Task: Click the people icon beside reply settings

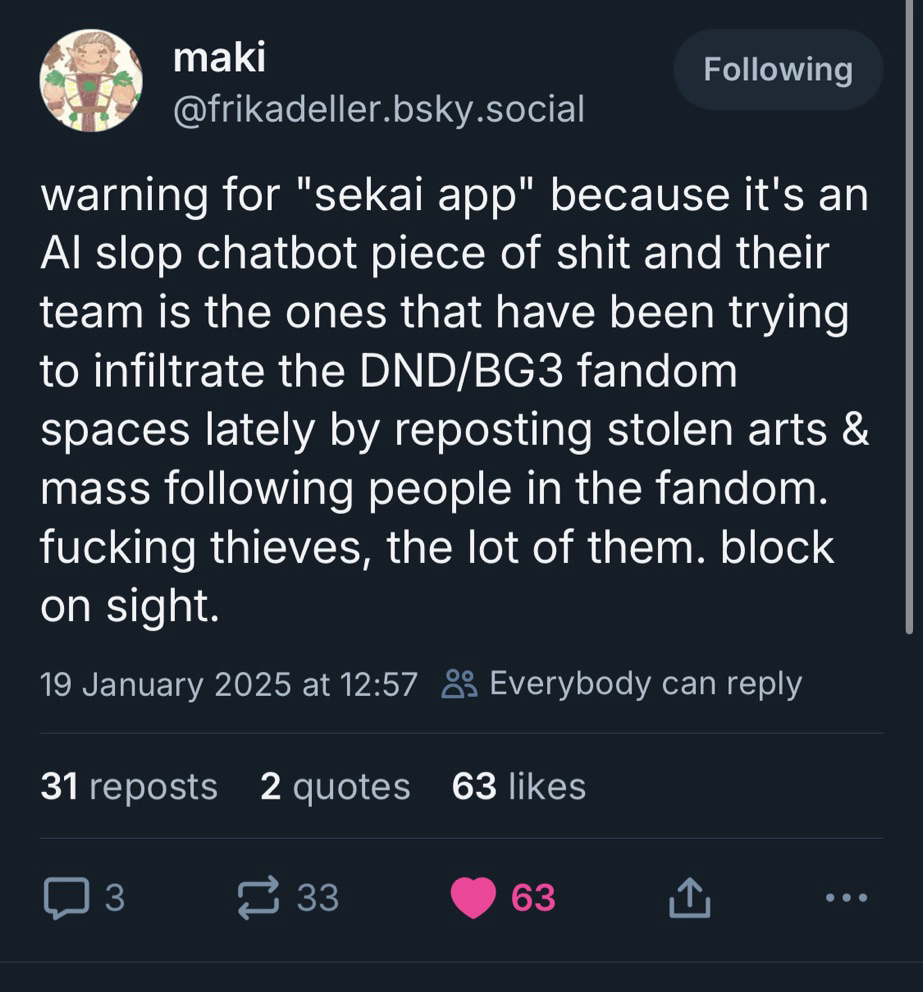Action: [x=460, y=684]
